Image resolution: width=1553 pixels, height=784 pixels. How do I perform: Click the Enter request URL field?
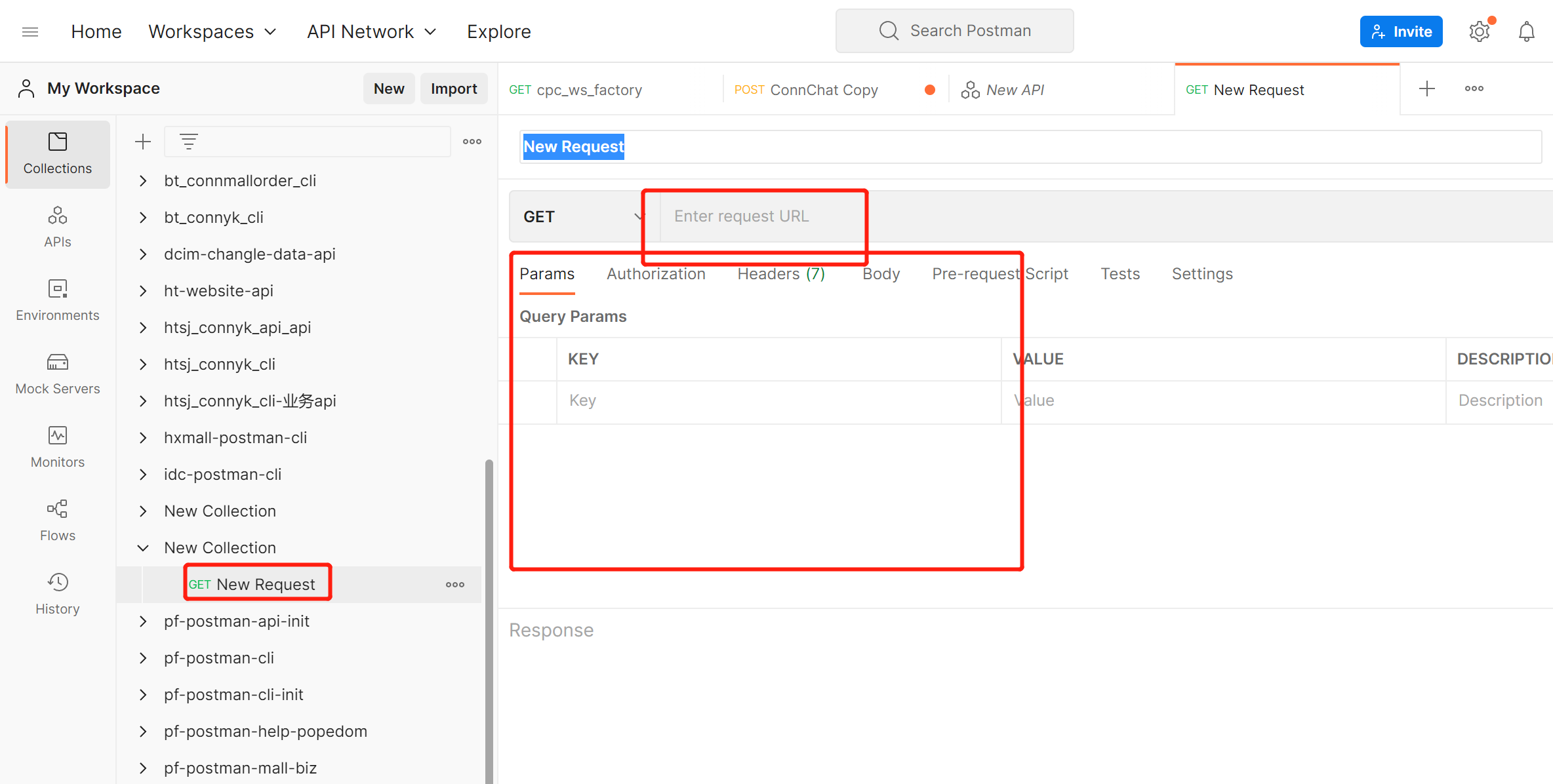tap(1106, 216)
